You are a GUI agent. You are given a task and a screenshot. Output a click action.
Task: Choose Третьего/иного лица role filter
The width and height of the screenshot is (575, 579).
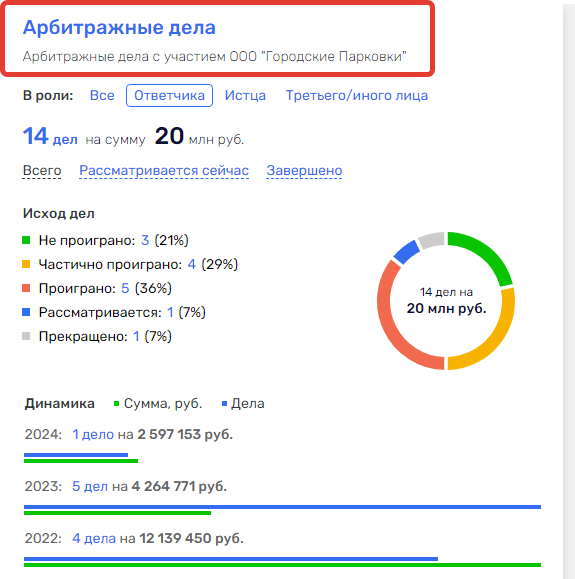coord(357,95)
